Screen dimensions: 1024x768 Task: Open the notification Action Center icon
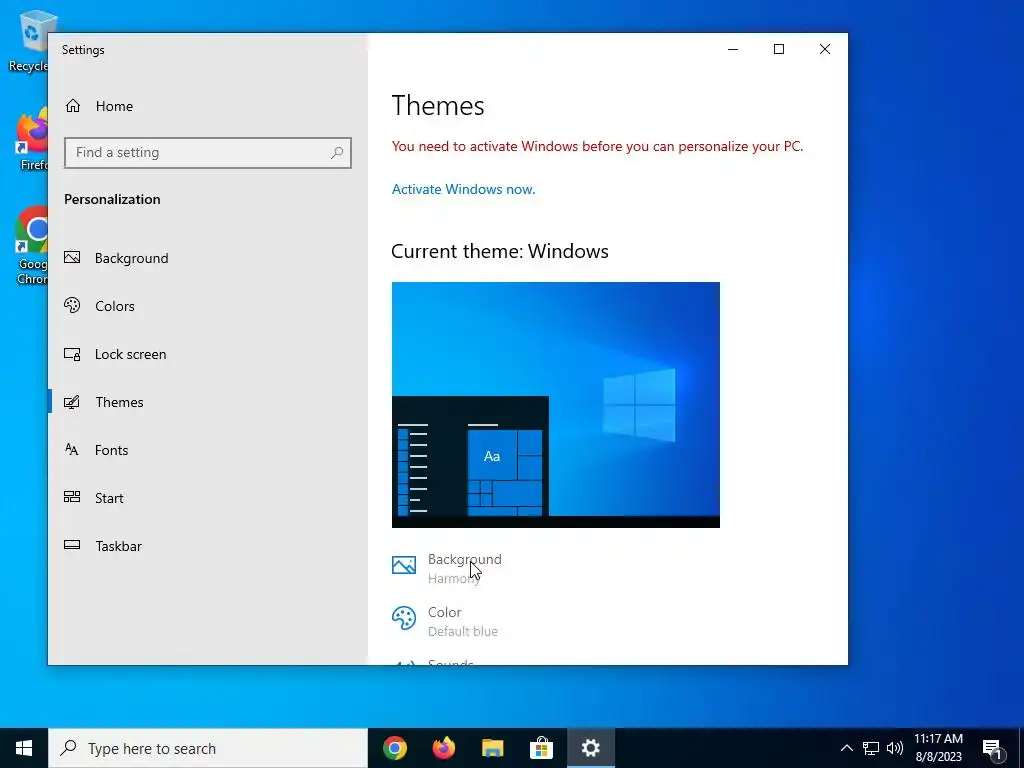pyautogui.click(x=993, y=748)
